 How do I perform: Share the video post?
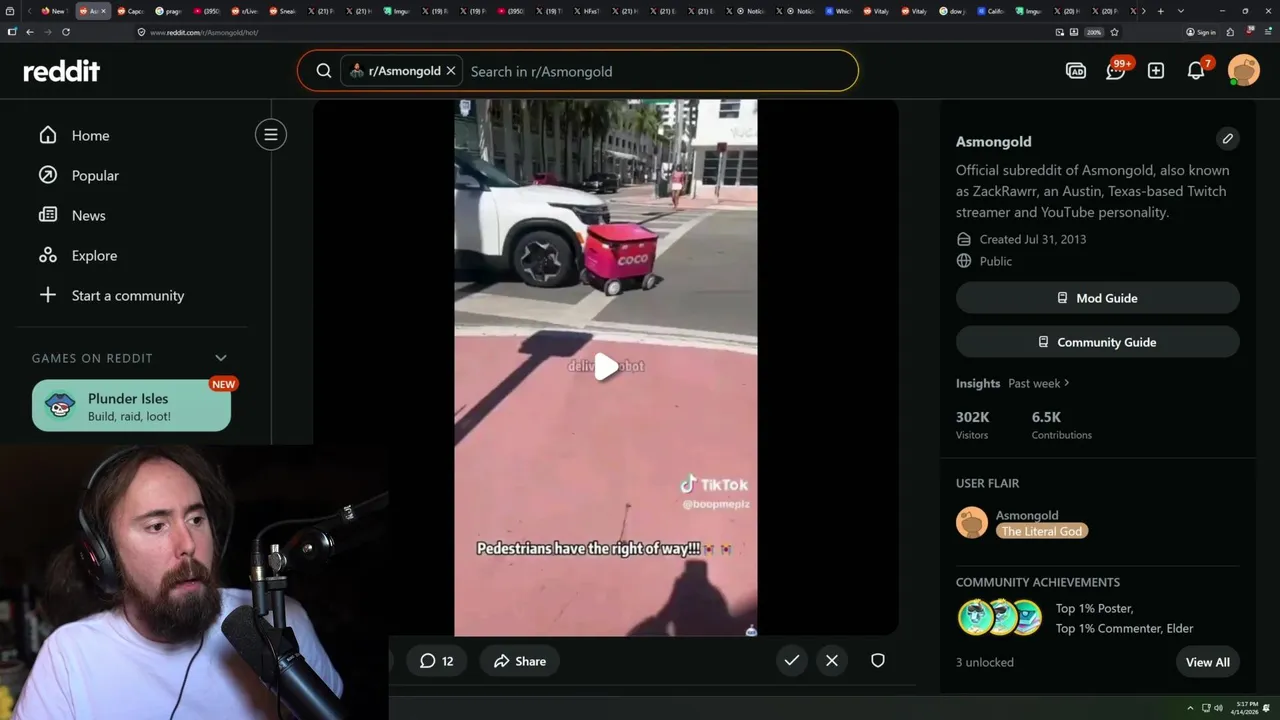click(520, 661)
